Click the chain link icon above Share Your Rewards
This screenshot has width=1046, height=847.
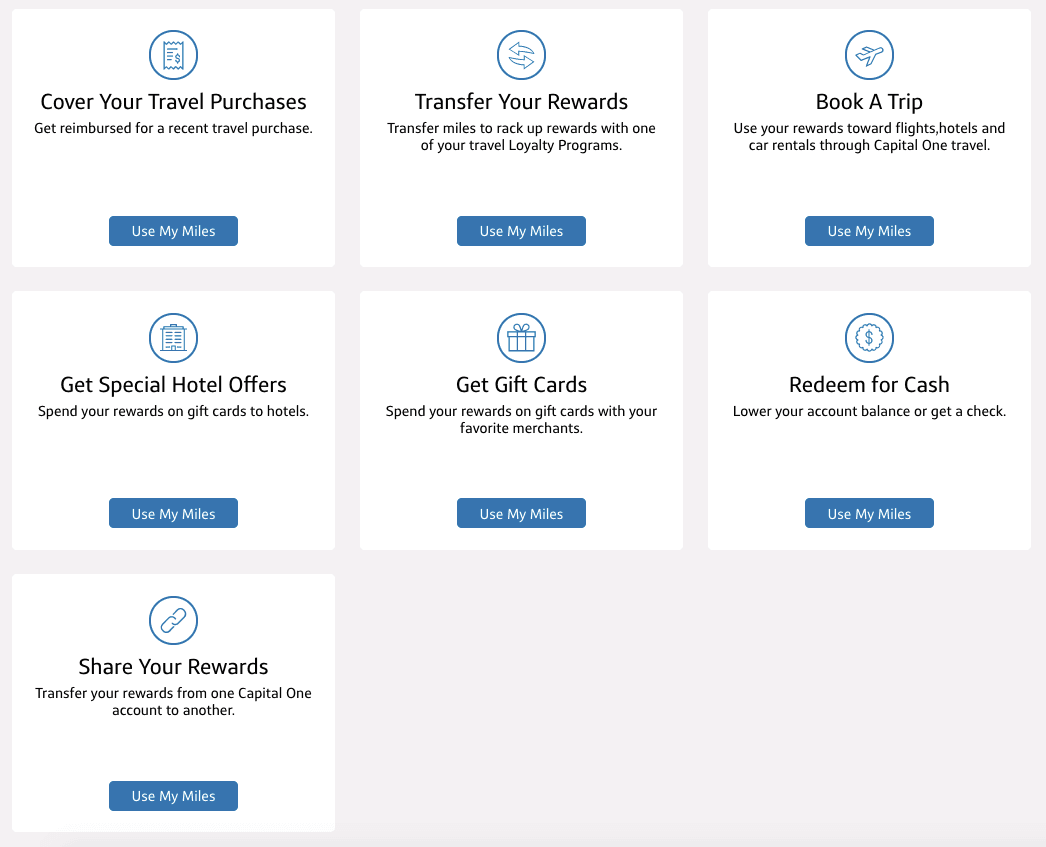pos(173,620)
